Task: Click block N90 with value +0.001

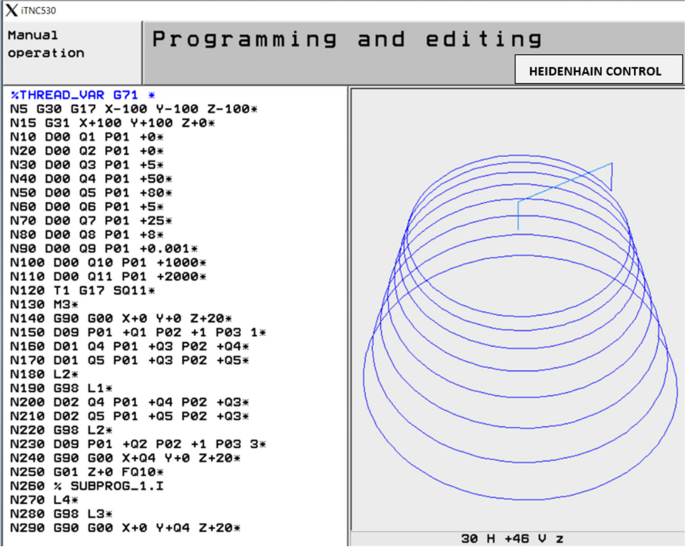Action: pos(104,249)
